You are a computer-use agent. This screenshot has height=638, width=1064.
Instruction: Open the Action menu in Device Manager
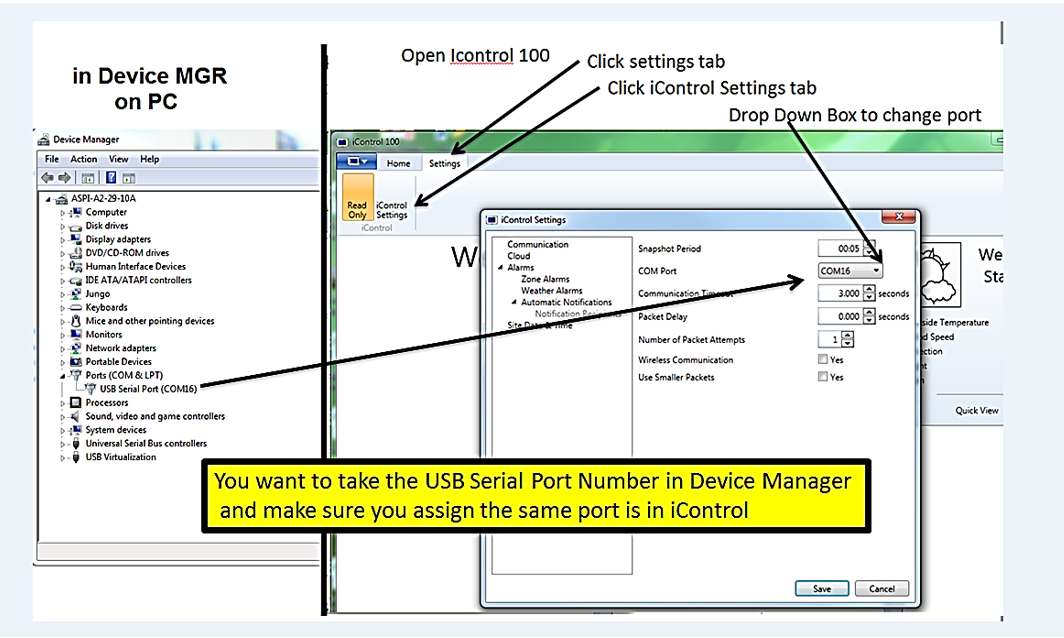[x=83, y=159]
